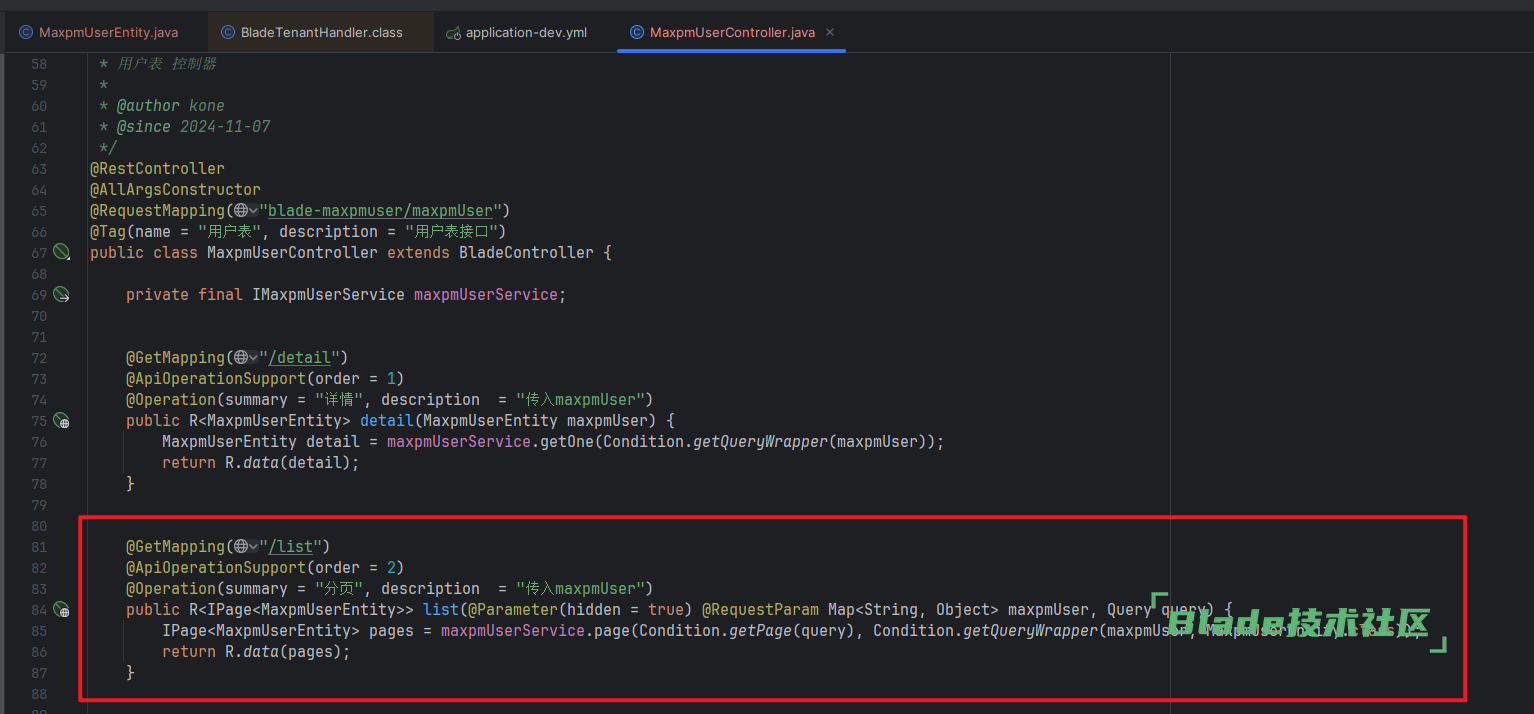Open the application-dev.yml tab
1534x714 pixels.
(517, 32)
